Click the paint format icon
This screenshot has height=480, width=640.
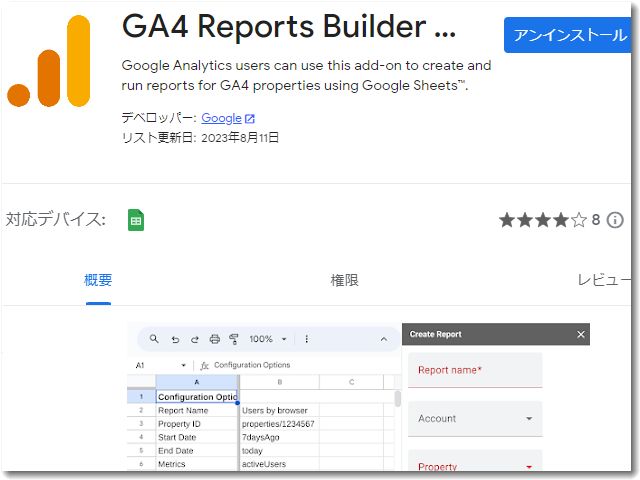234,339
